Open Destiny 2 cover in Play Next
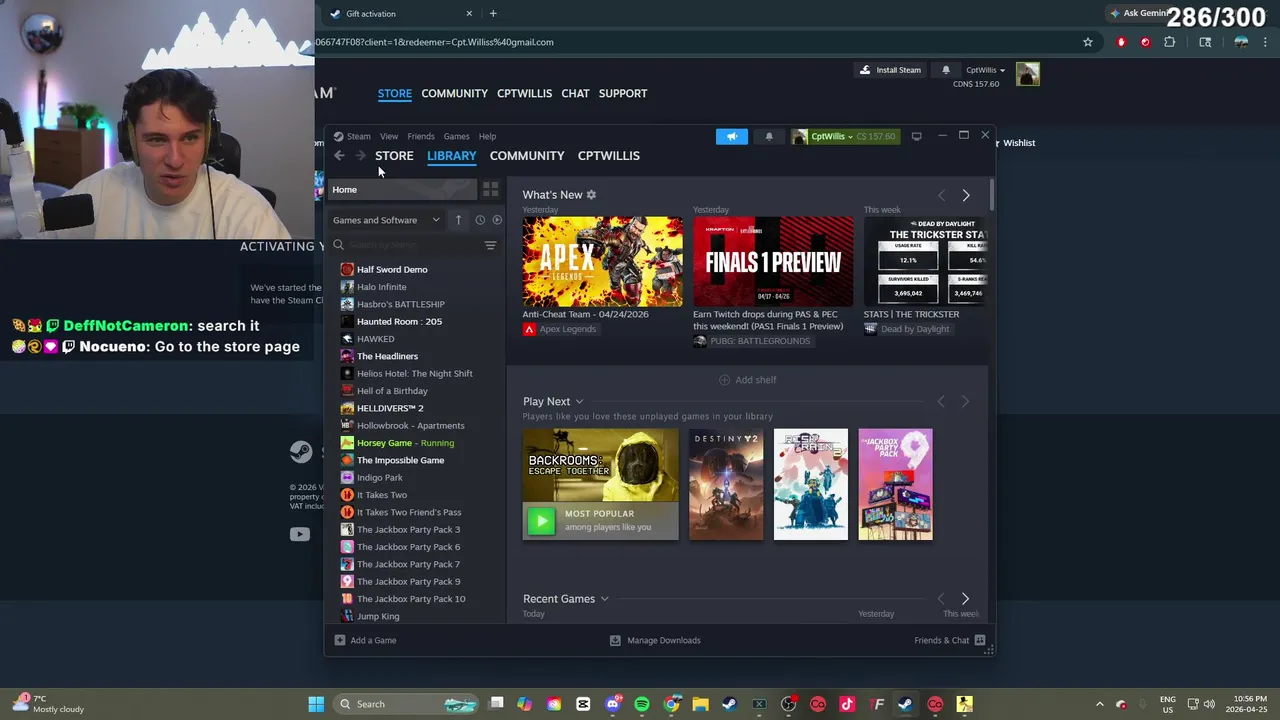 [x=726, y=484]
